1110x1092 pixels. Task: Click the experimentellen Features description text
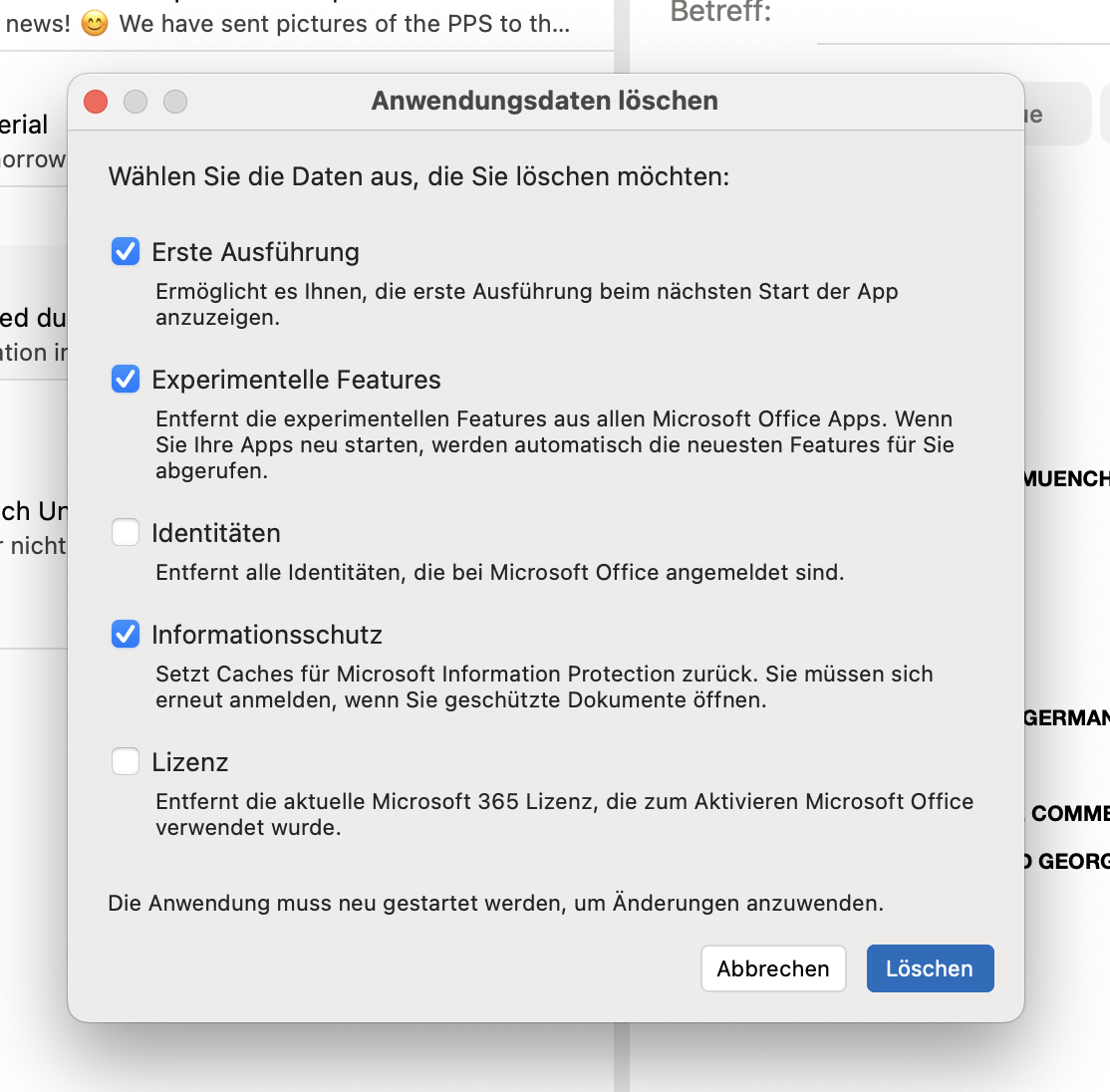coord(554,444)
